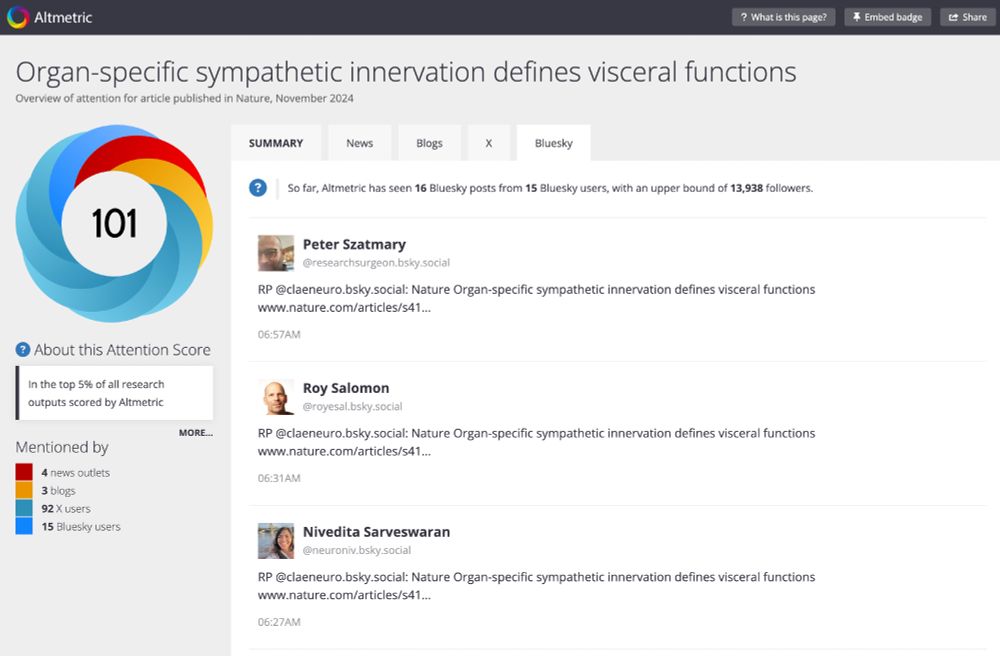Open the About this Attention Score link
This screenshot has width=1000, height=656.
point(122,349)
